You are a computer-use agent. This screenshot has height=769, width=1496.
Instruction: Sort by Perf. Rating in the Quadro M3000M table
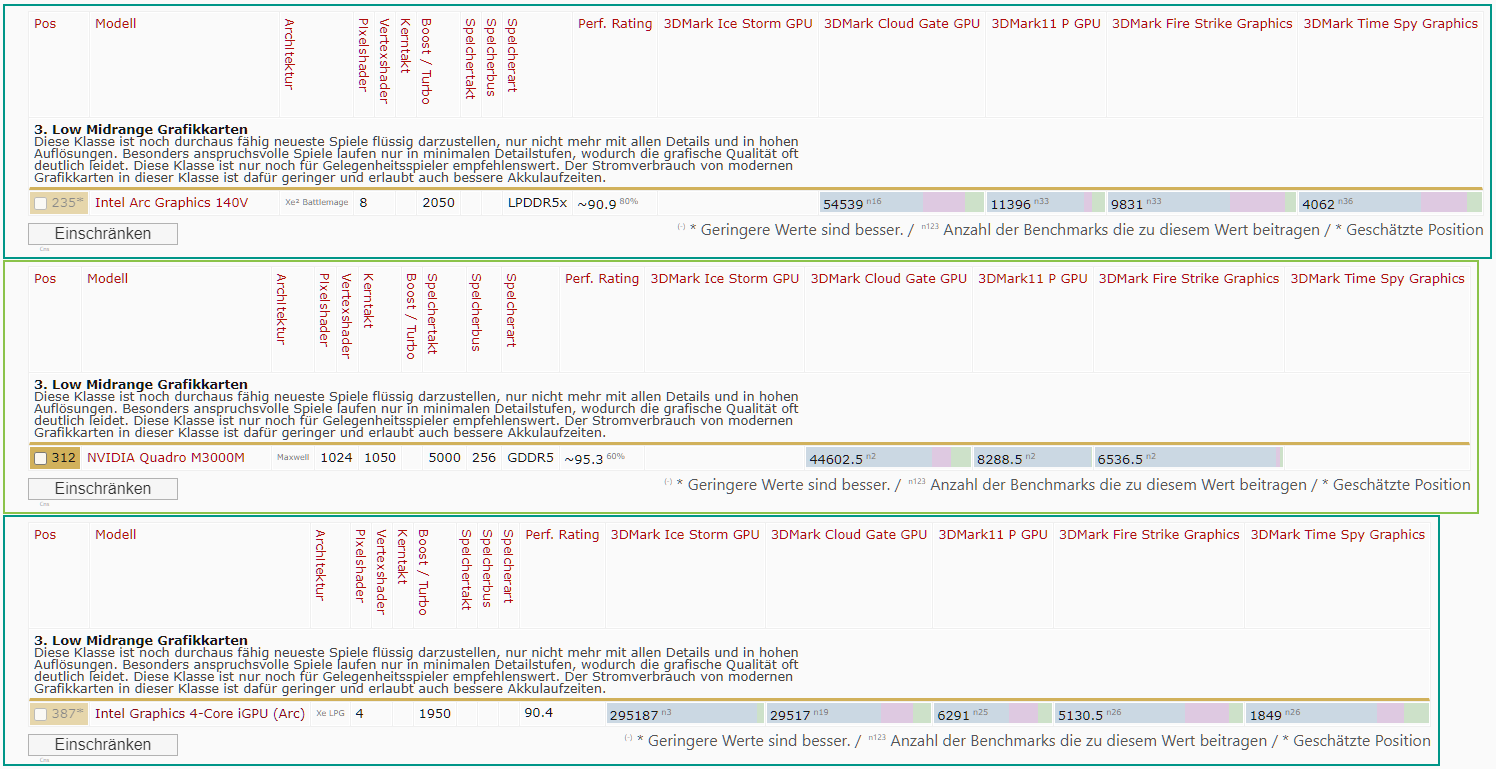[602, 279]
